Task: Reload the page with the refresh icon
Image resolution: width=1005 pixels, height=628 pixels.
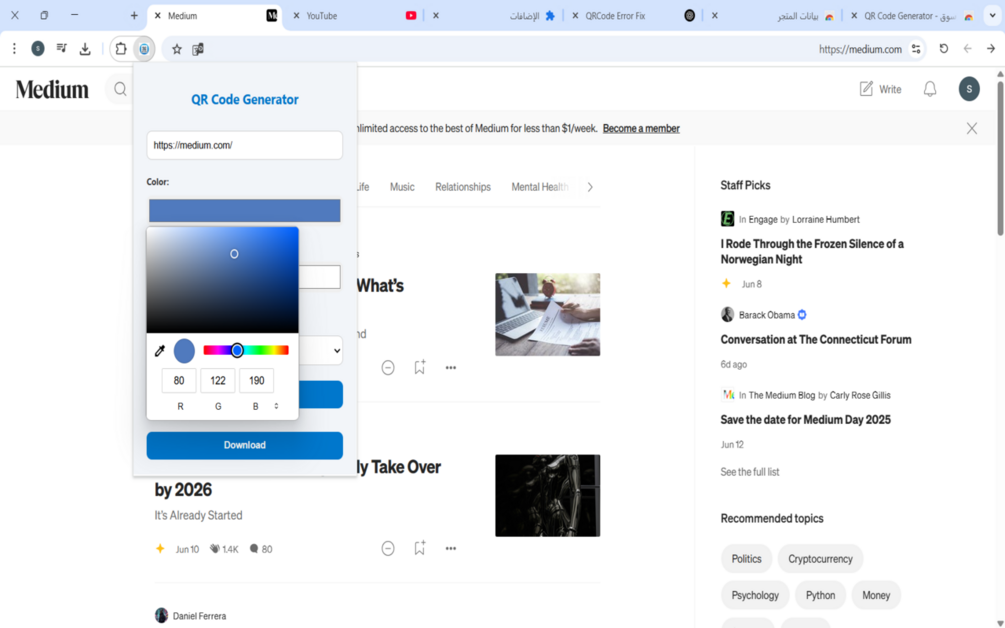Action: [x=943, y=49]
